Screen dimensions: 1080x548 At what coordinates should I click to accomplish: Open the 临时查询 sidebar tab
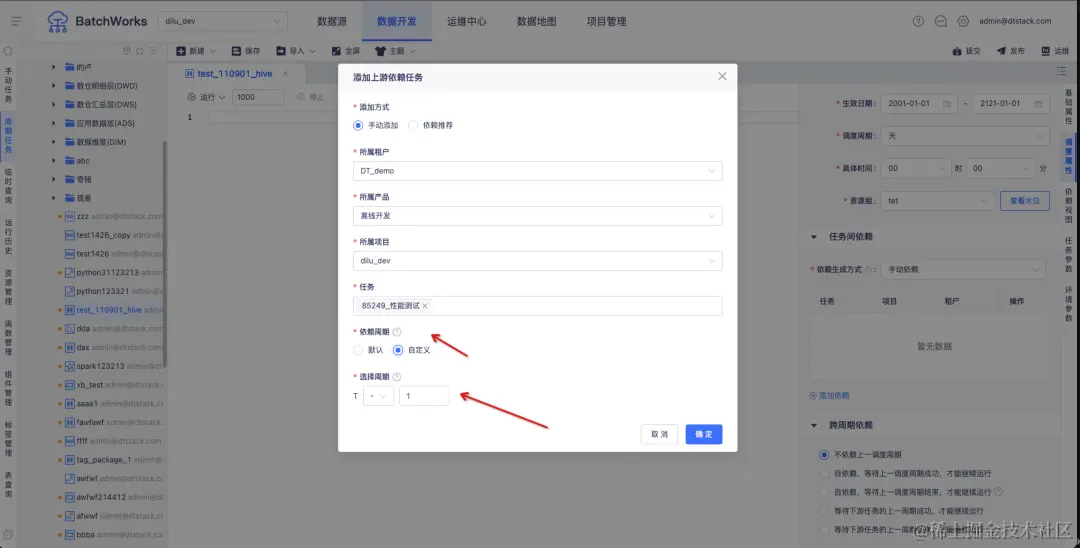click(x=8, y=186)
